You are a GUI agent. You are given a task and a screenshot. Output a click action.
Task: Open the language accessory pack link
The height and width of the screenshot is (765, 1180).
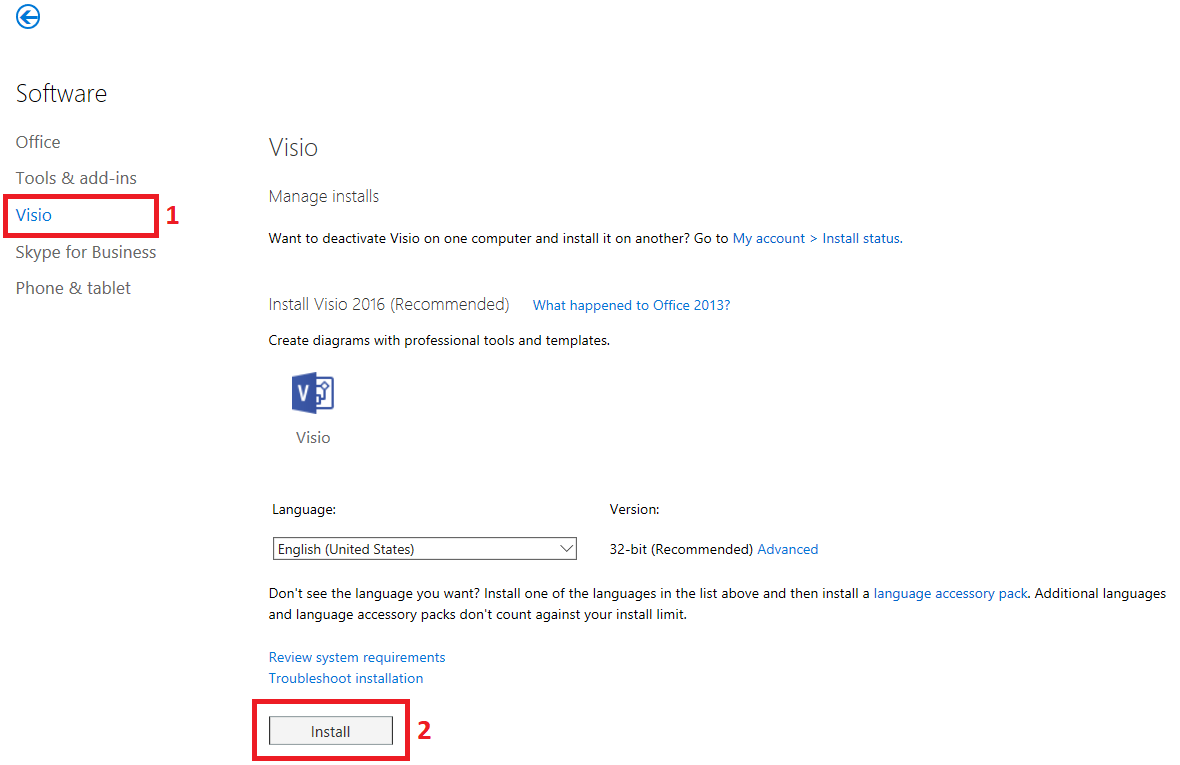(950, 593)
